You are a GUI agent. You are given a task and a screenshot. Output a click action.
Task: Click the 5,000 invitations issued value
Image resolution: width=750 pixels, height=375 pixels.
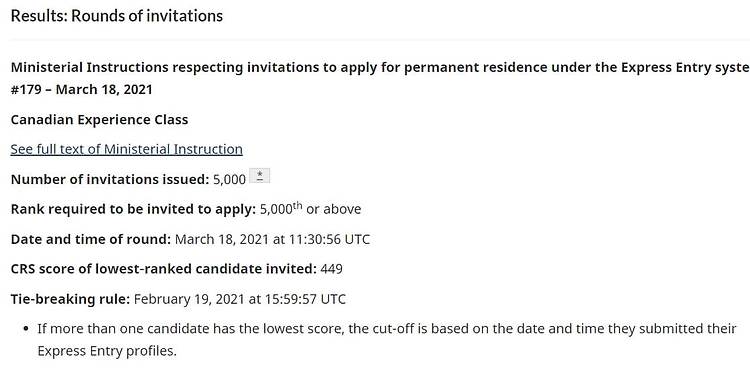pyautogui.click(x=229, y=180)
